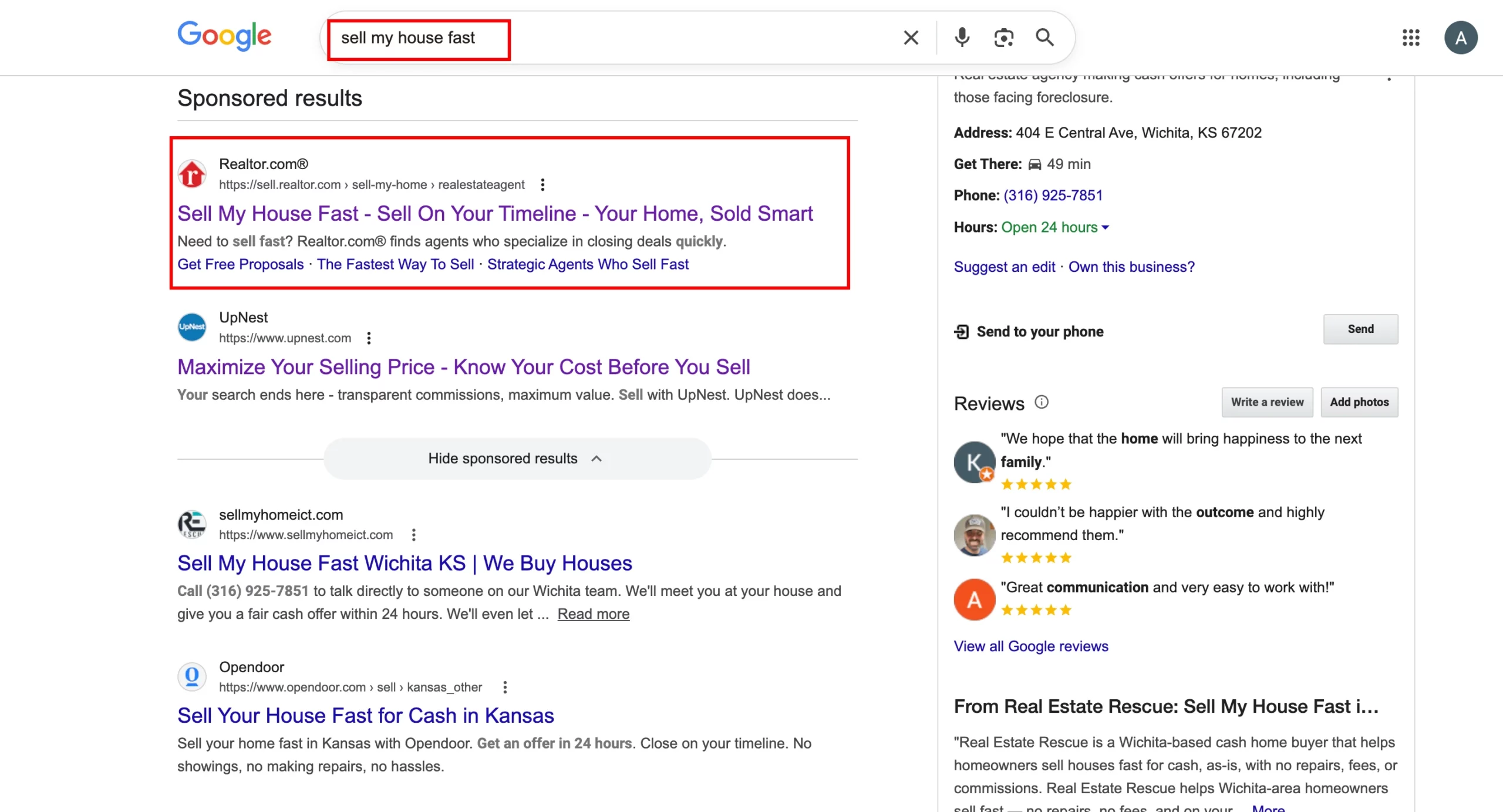
Task: Click Read more on sellmyhomeict snippet
Action: pos(593,614)
